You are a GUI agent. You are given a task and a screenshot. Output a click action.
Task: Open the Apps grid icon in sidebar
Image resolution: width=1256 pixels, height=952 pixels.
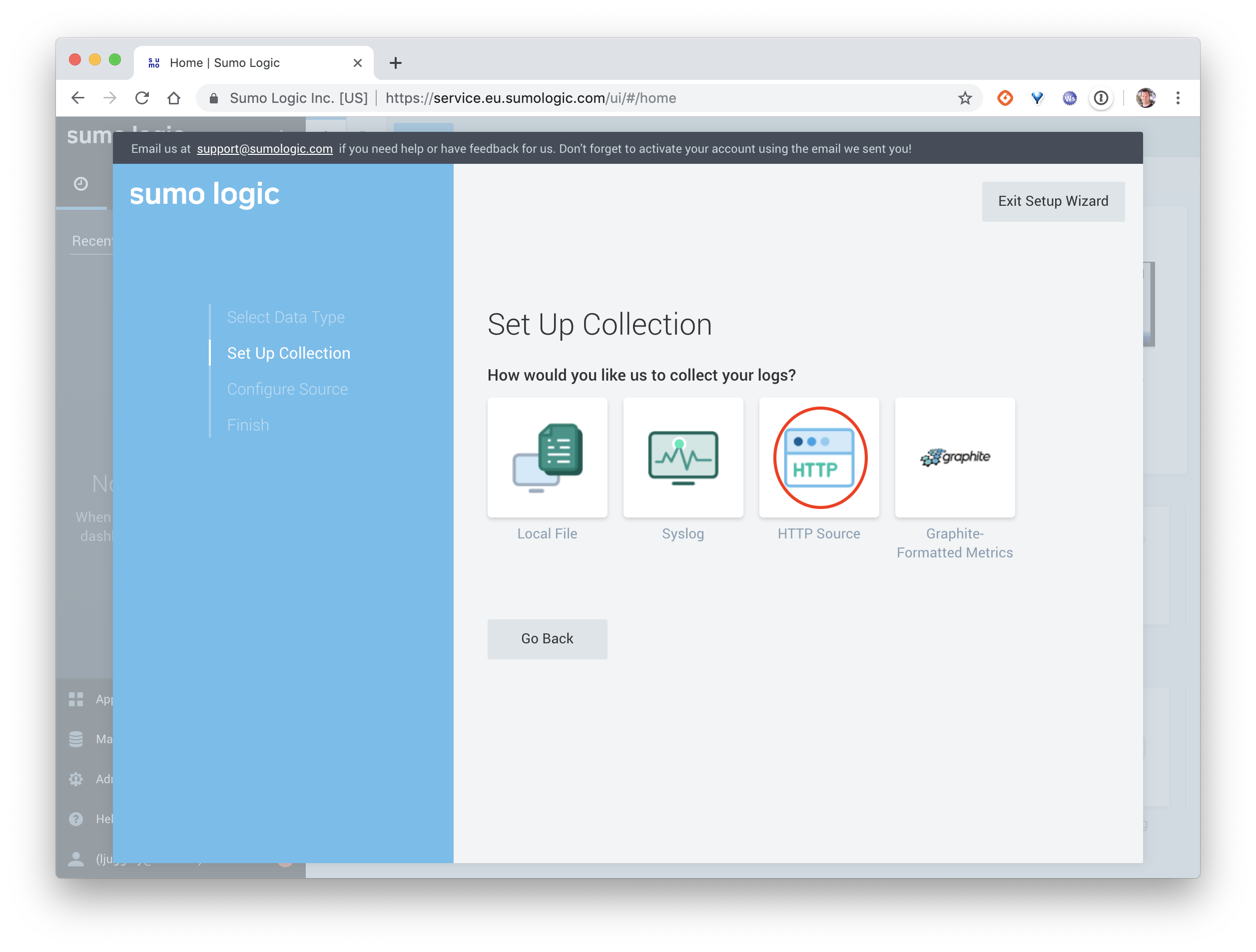coord(76,699)
